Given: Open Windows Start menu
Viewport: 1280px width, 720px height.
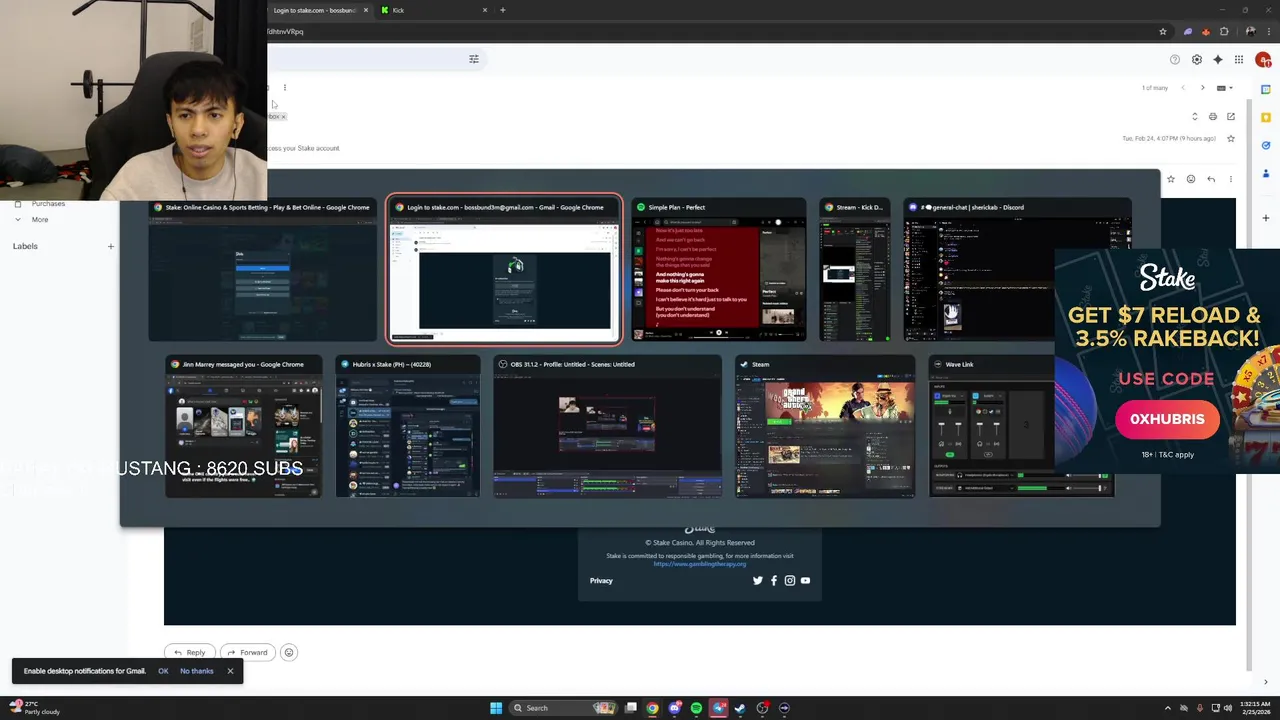Looking at the screenshot, I should 496,708.
